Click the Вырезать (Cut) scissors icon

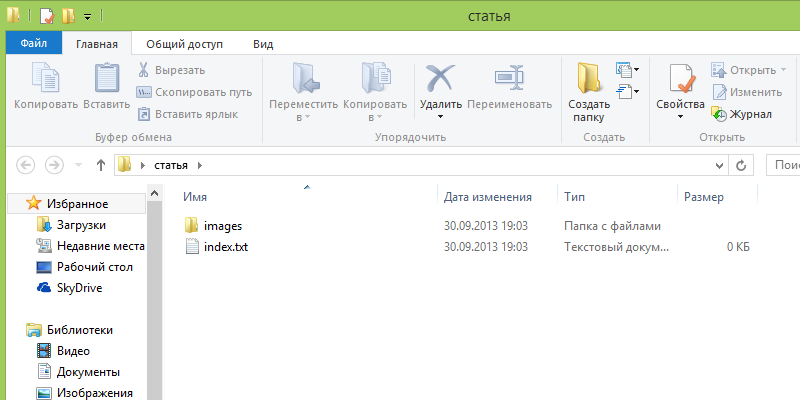(144, 70)
